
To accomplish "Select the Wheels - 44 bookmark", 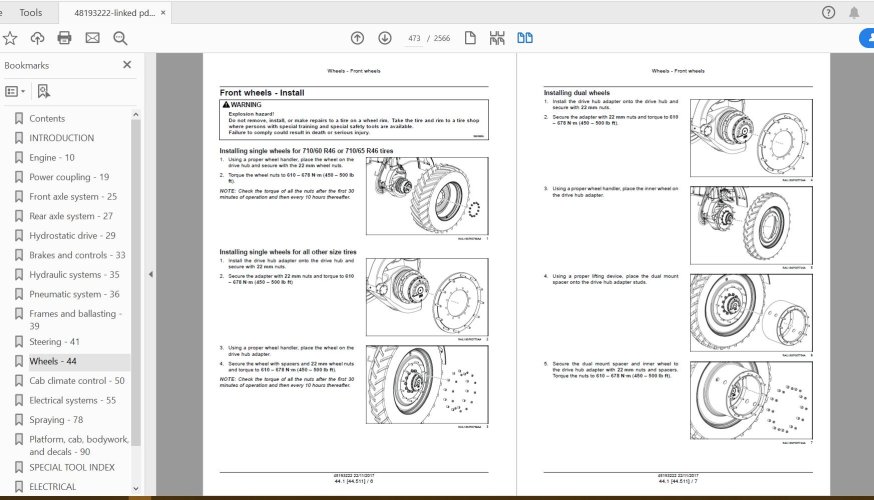I will click(x=53, y=361).
